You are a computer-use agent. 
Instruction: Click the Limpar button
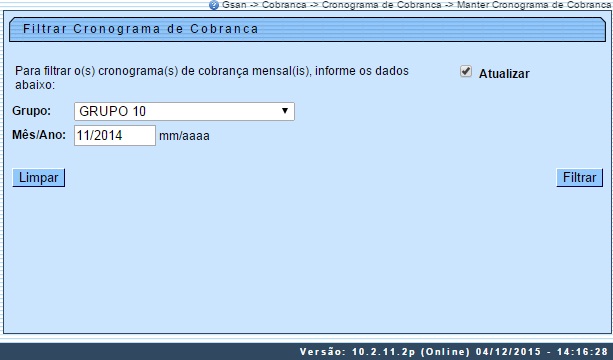point(39,177)
